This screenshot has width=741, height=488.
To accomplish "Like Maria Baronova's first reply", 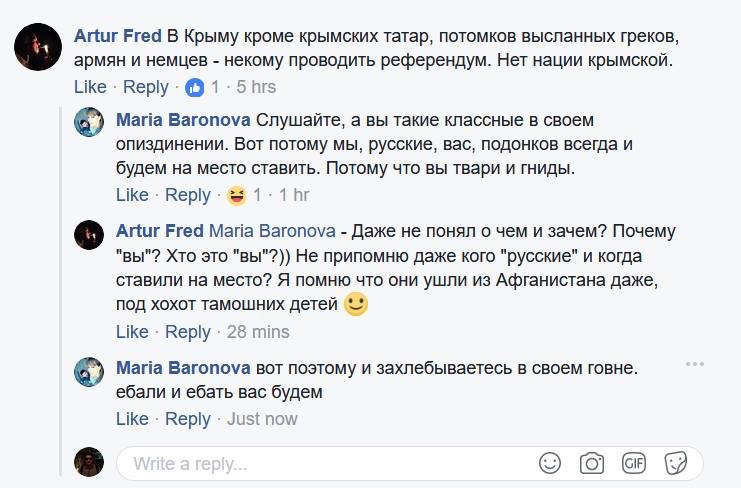I will click(132, 195).
